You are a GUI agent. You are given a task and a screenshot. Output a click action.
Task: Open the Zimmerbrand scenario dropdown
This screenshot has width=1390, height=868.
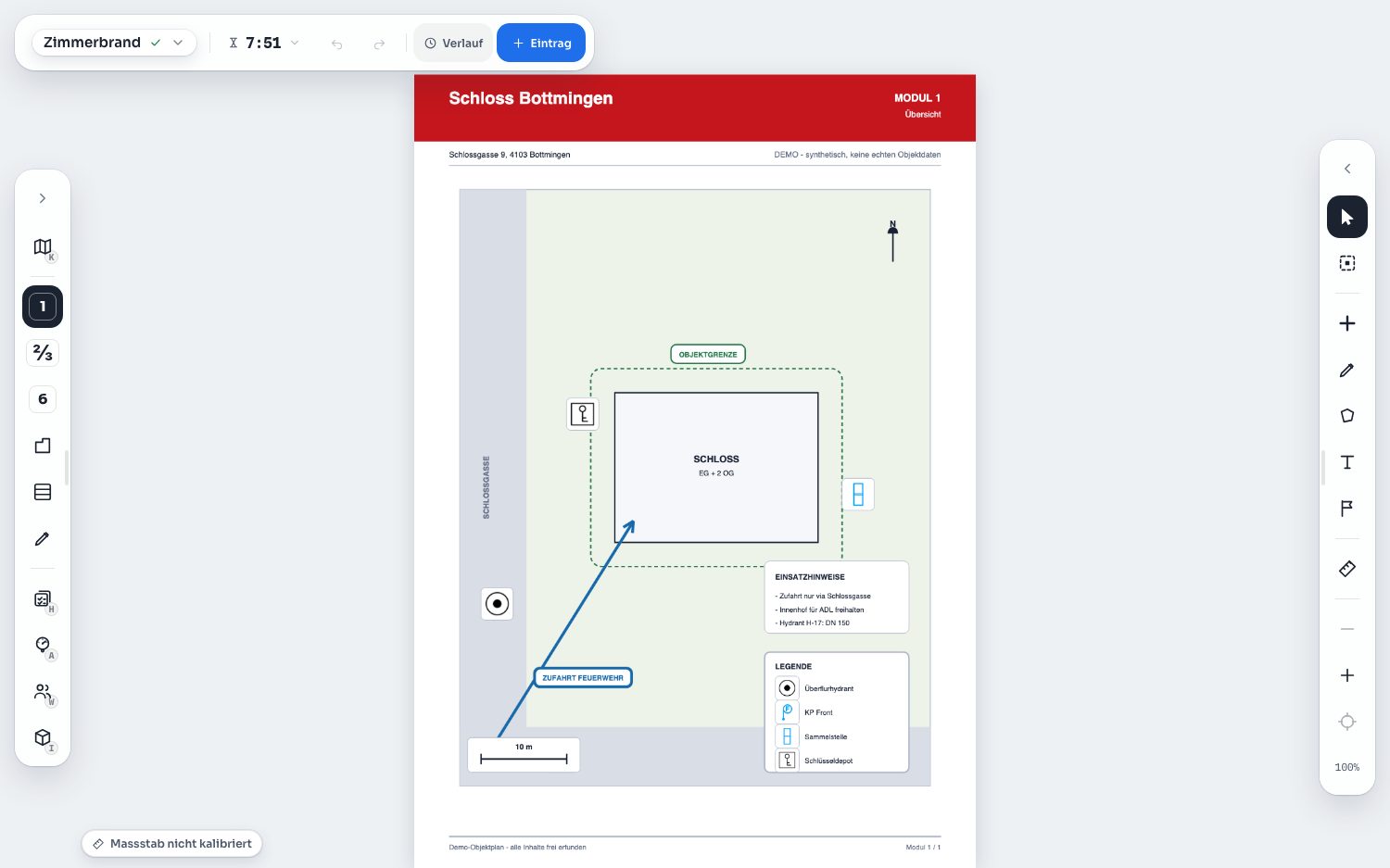(x=114, y=43)
